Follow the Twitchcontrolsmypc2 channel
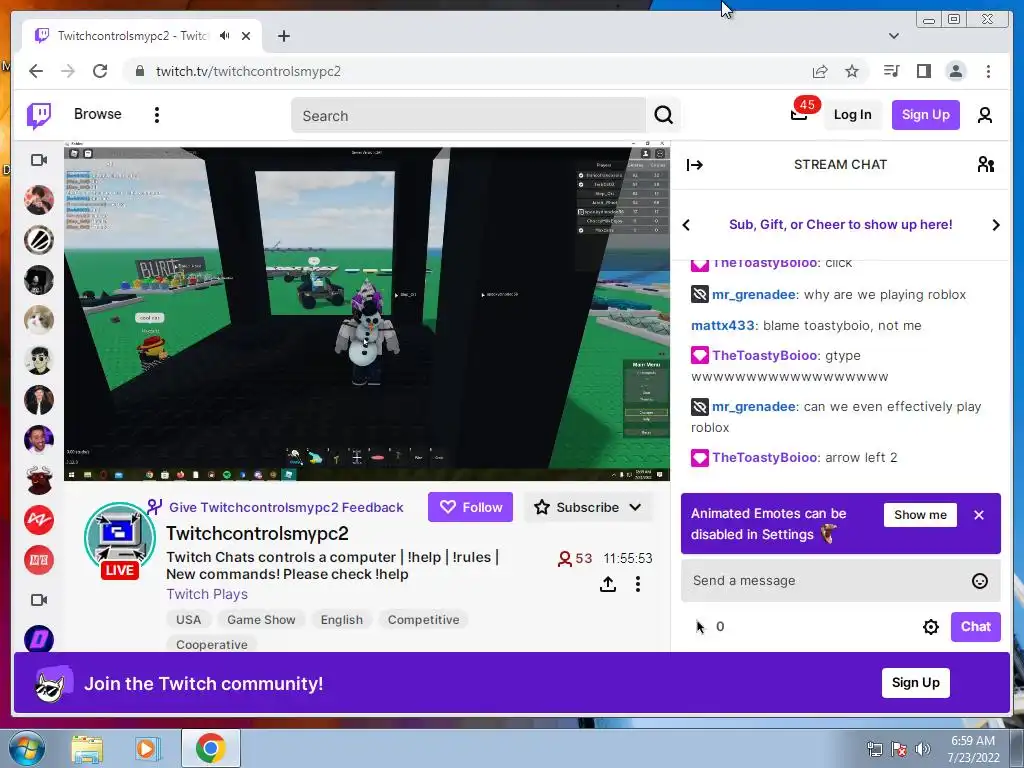 pos(470,507)
